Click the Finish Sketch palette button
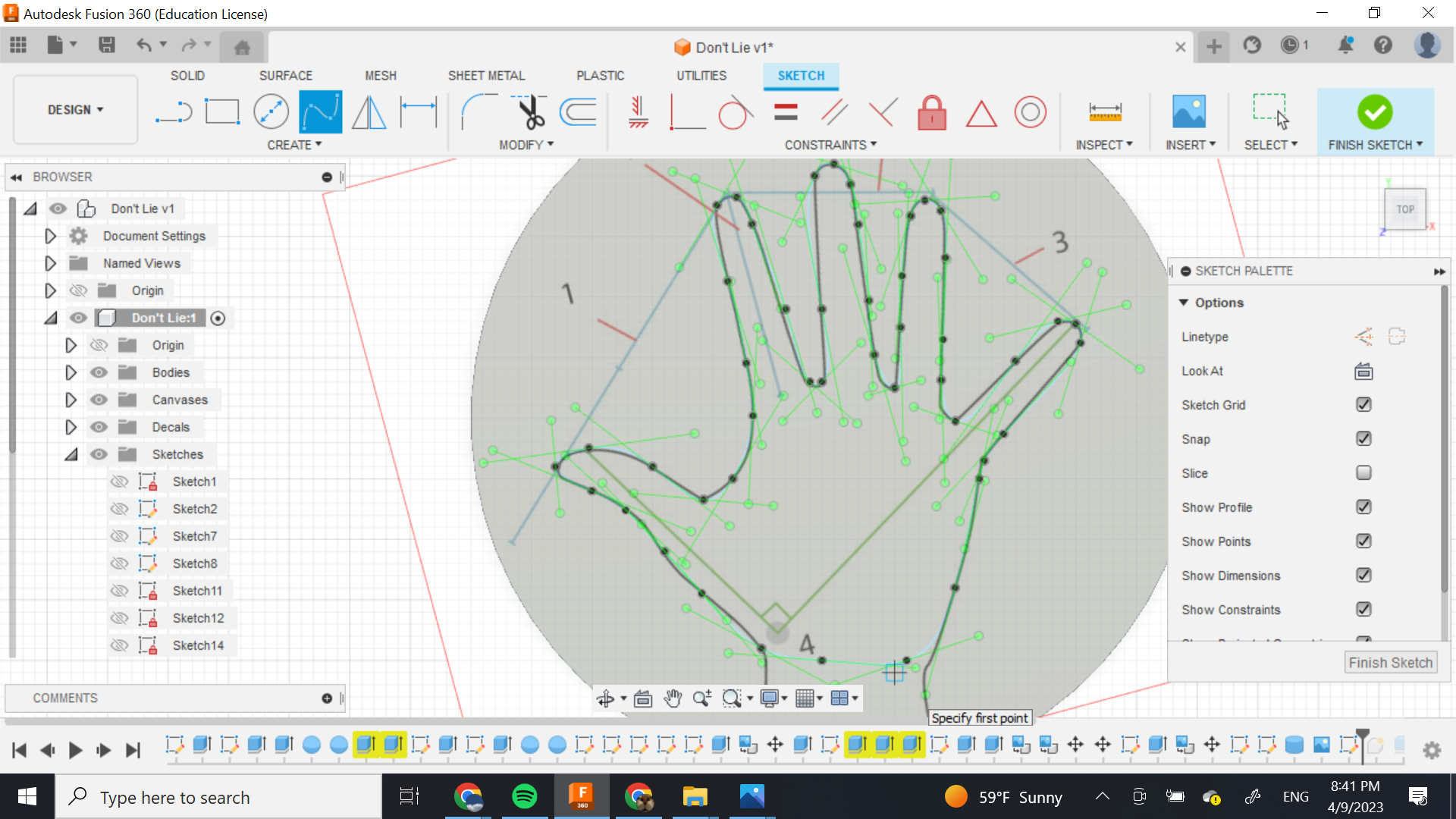 [x=1390, y=662]
